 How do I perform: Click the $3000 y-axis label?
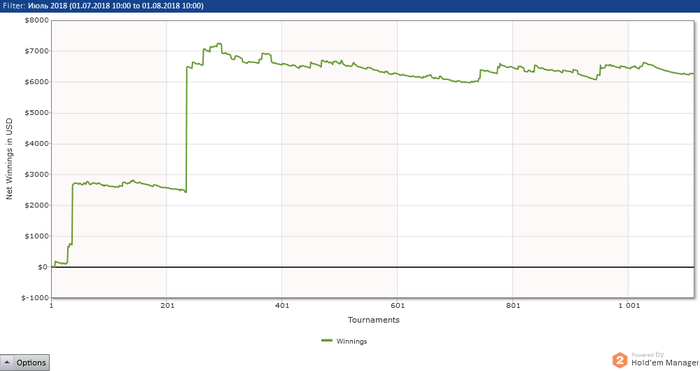[37, 174]
